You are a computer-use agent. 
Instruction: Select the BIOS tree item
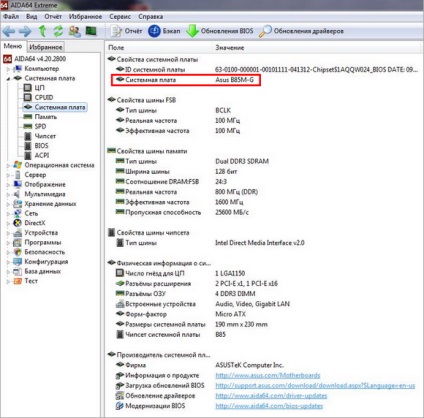[x=36, y=146]
